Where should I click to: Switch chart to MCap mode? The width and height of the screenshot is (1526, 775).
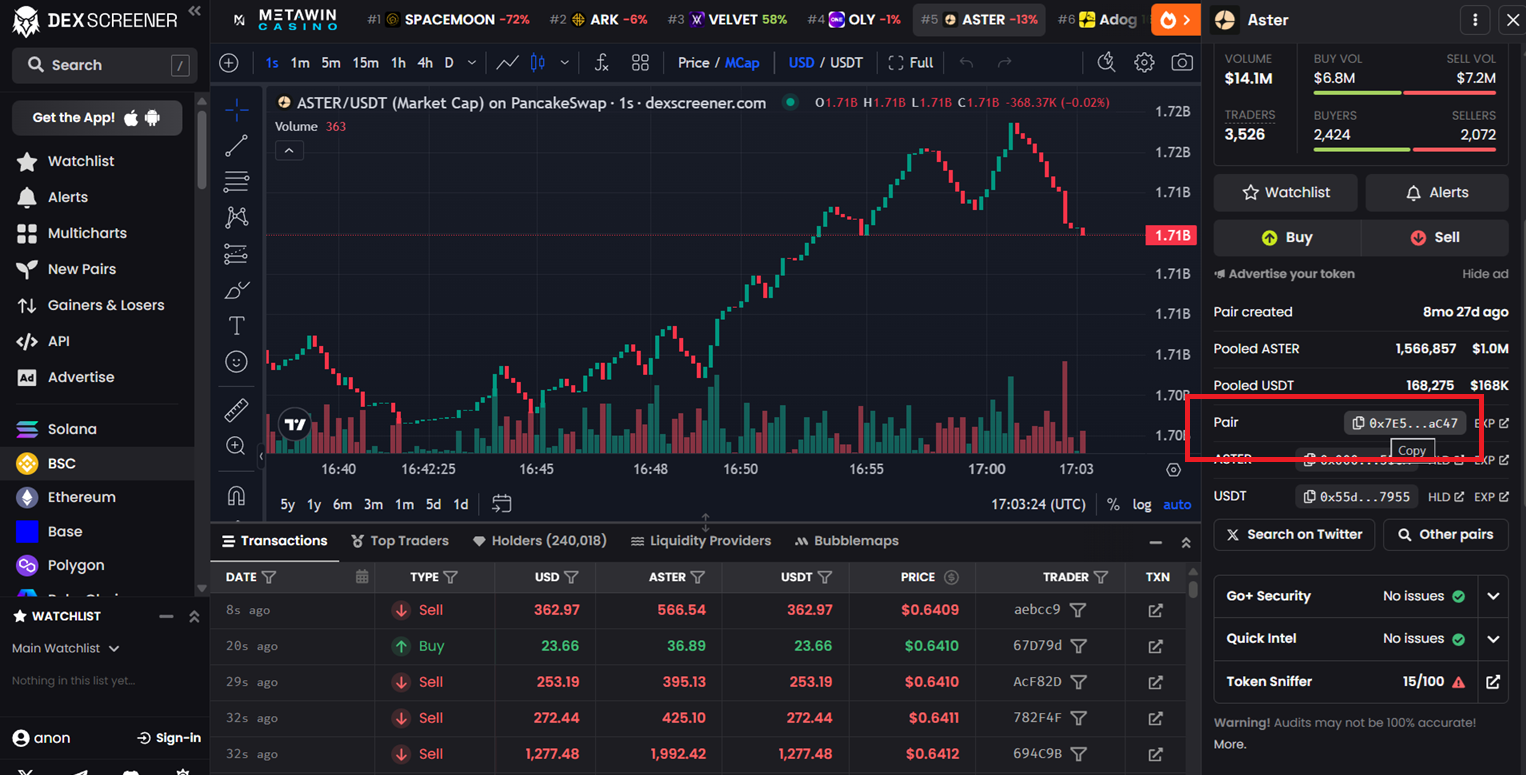(x=742, y=63)
